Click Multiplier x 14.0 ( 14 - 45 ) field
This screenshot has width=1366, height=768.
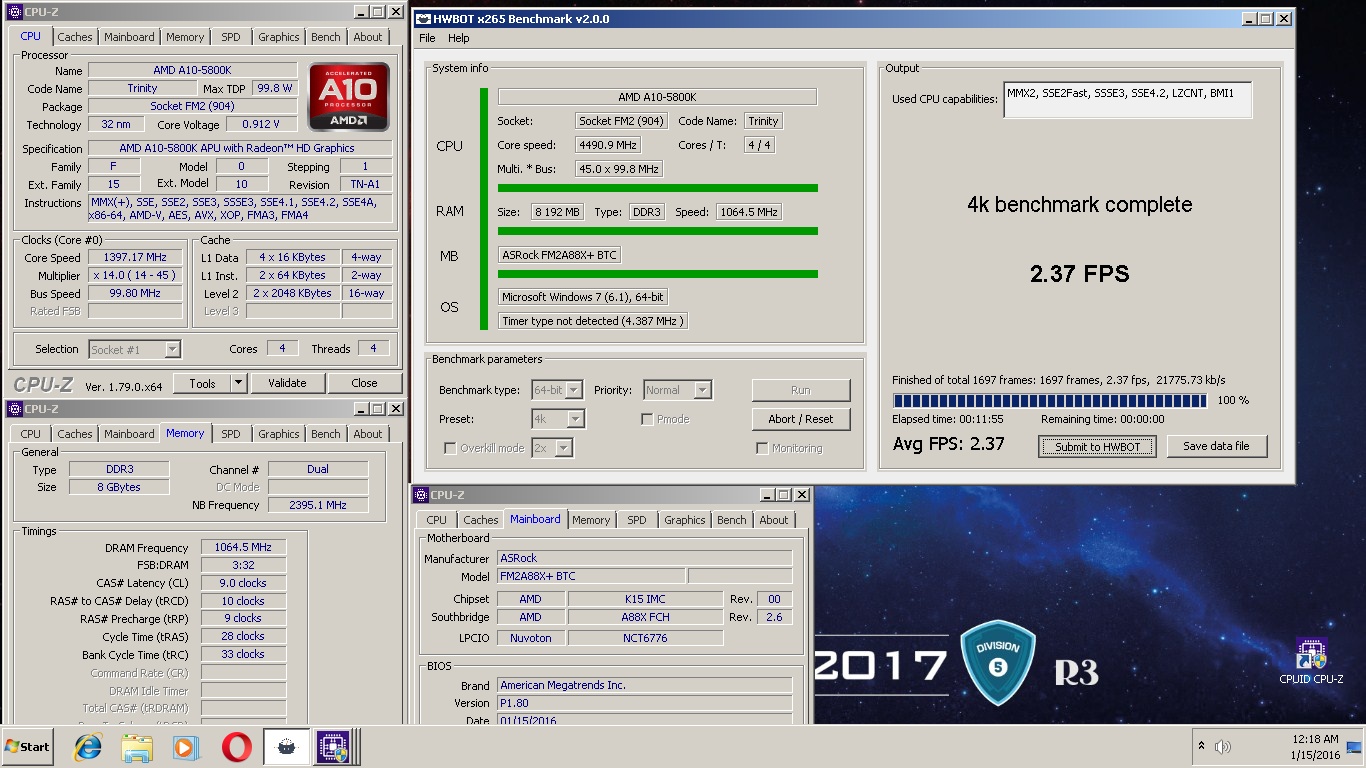[136, 275]
